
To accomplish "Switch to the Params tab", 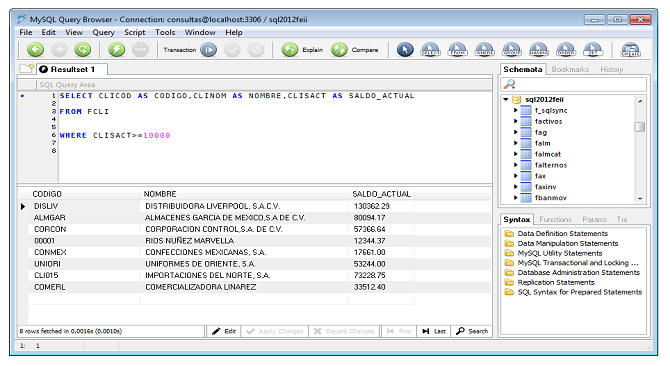I will coord(594,219).
